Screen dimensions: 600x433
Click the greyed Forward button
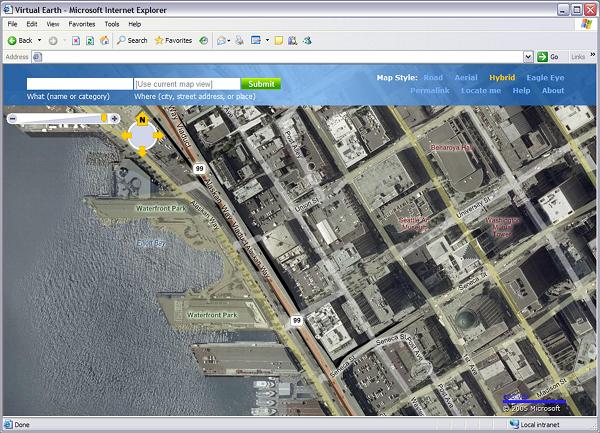click(x=53, y=41)
